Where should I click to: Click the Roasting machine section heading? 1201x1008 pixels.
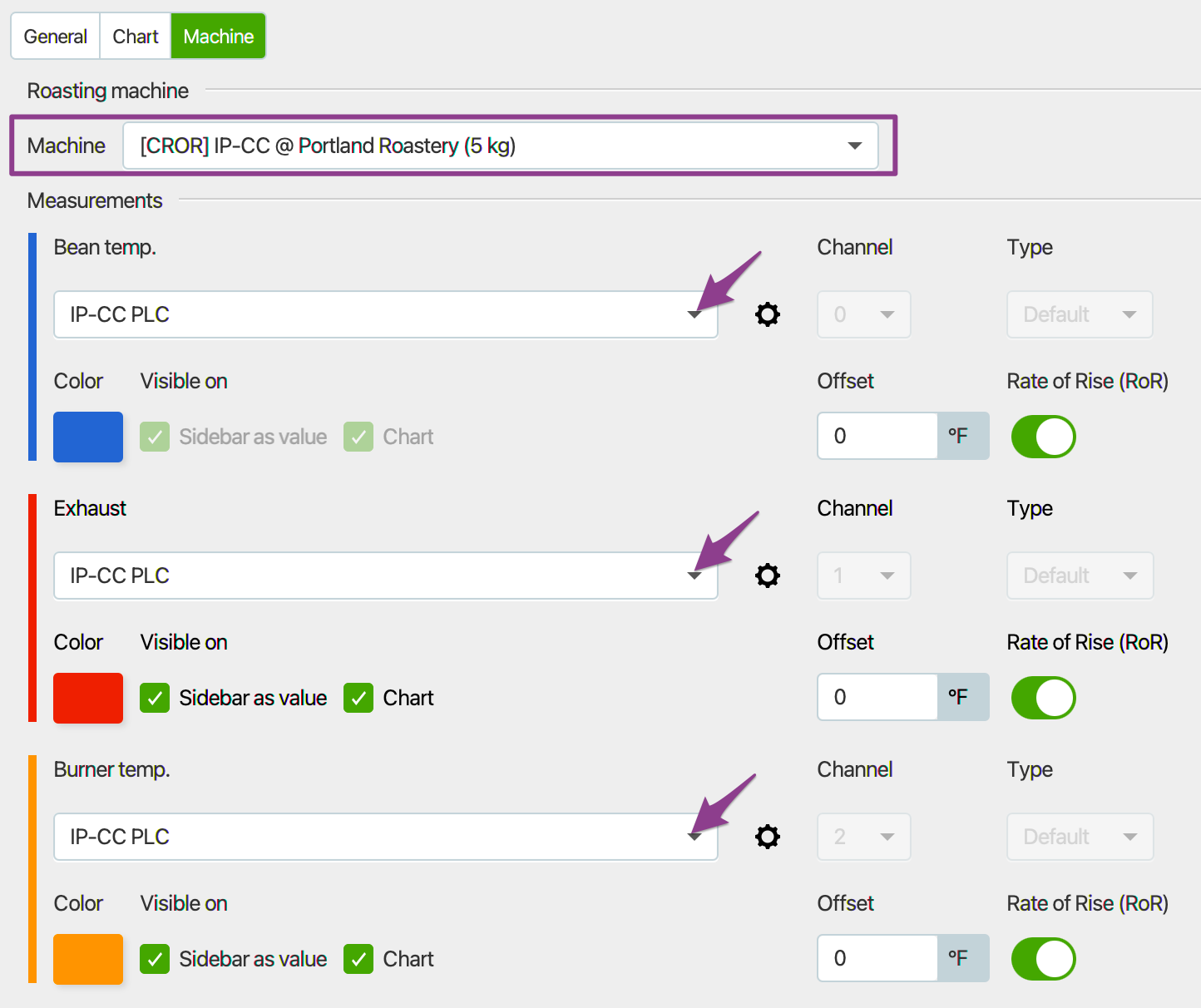[x=108, y=91]
